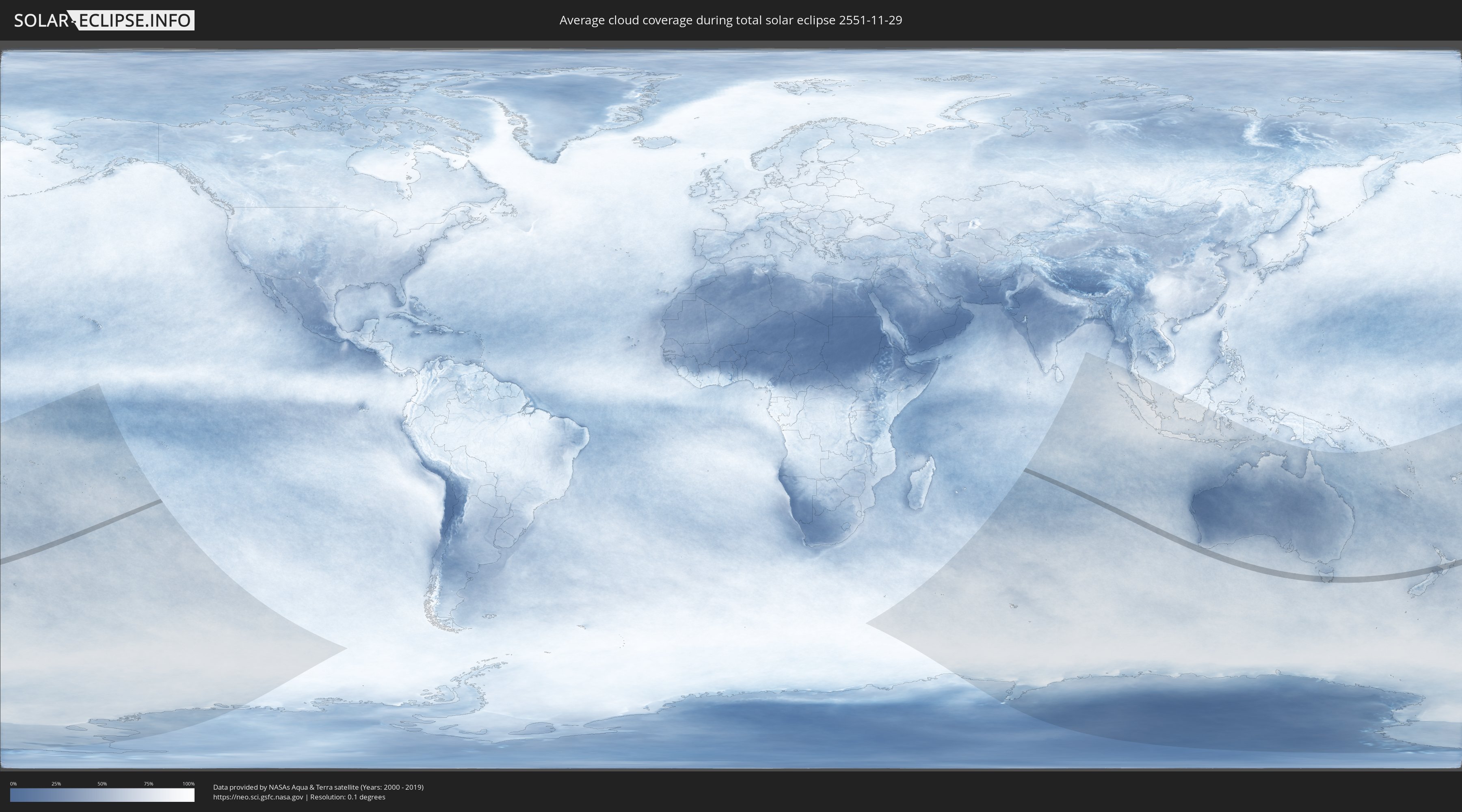Click the '0%' legend label
The height and width of the screenshot is (812, 1462).
13,784
